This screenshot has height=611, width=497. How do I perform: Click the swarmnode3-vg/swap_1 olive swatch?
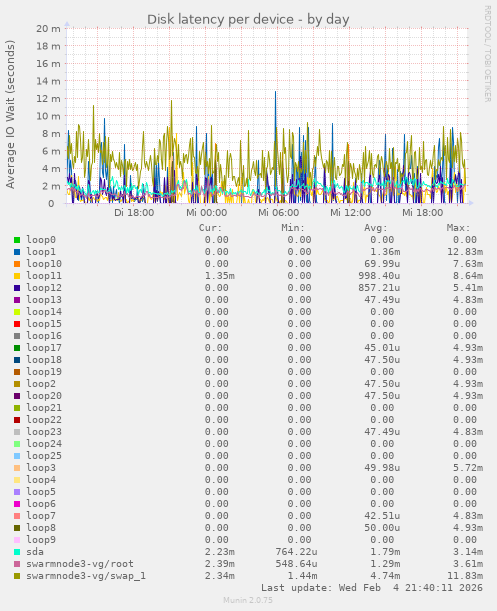coord(17,576)
